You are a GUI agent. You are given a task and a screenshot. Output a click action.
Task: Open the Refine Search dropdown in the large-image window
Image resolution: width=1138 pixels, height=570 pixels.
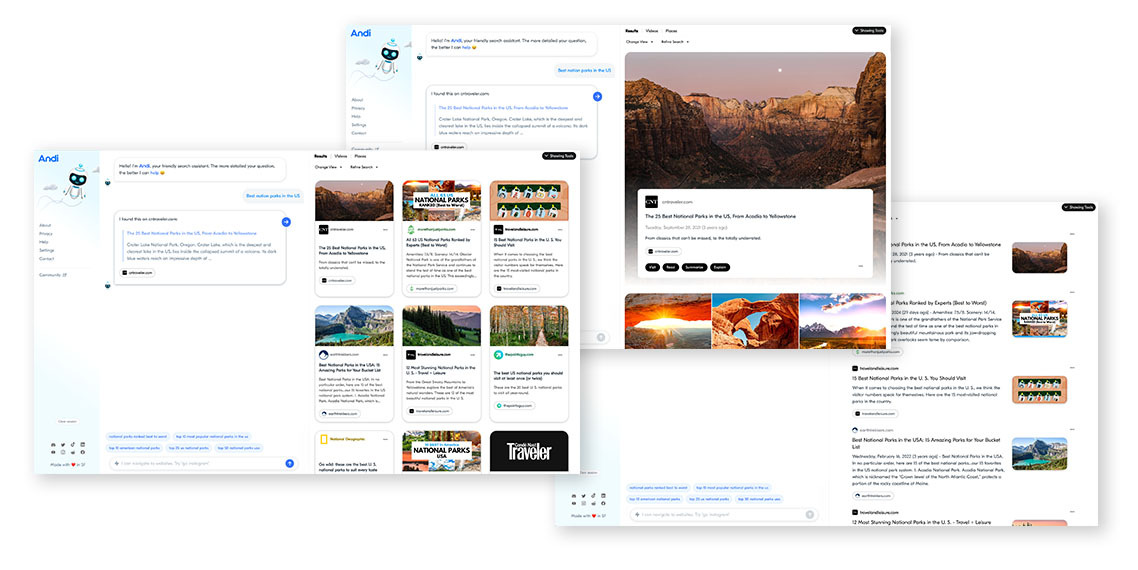(675, 42)
